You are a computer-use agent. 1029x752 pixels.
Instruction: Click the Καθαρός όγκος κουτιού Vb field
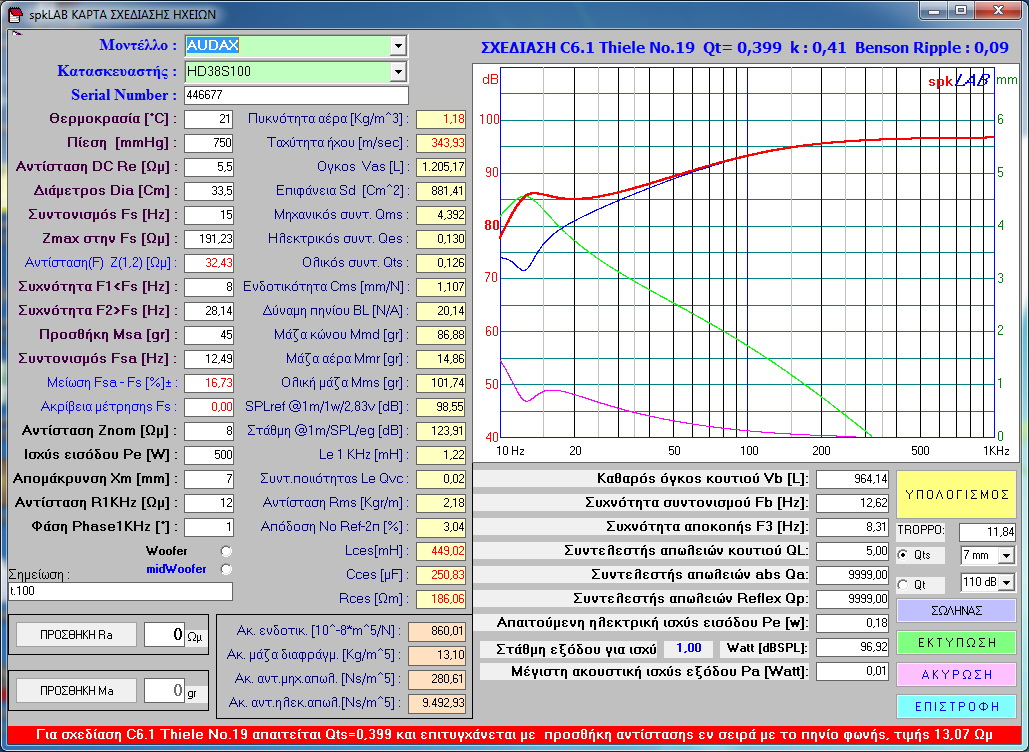tap(852, 479)
